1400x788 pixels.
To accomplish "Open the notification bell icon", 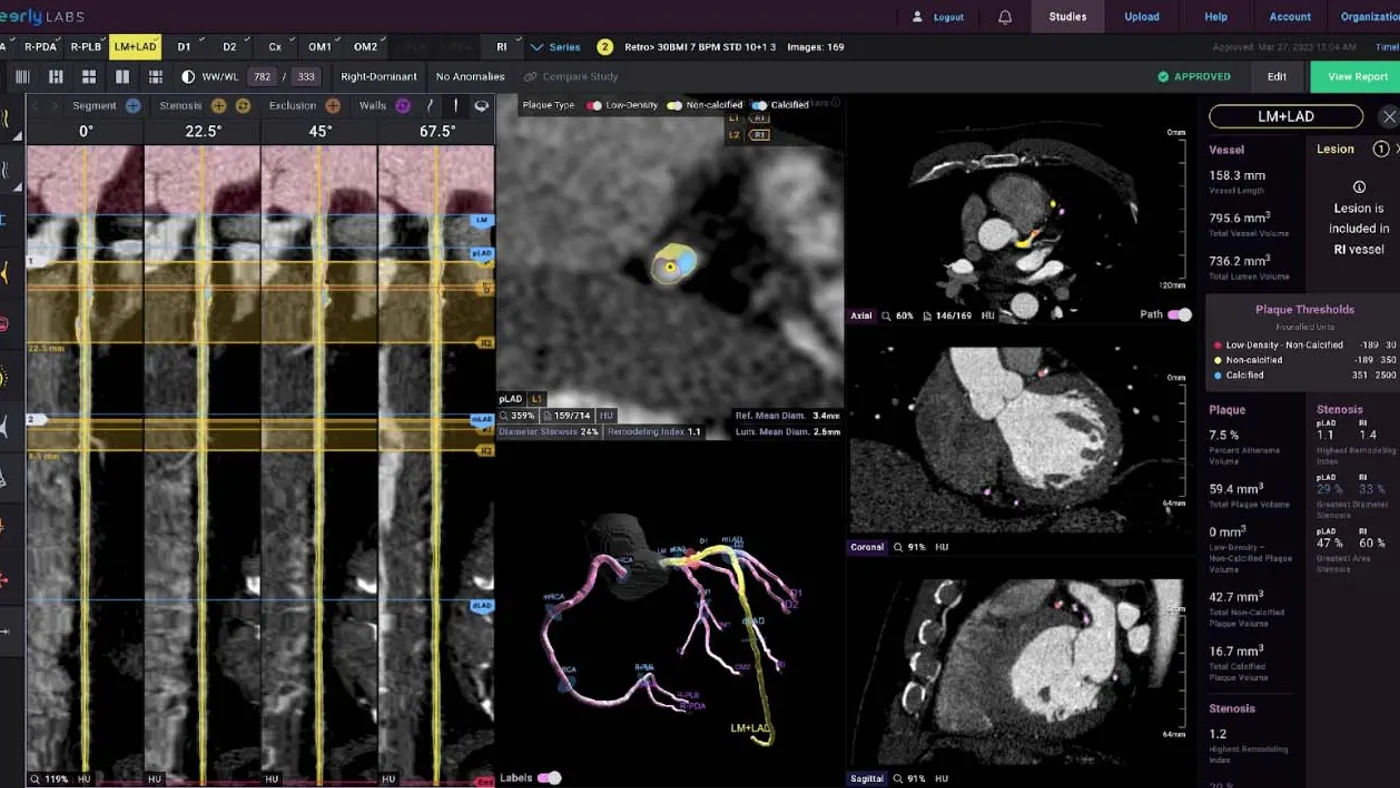I will tap(1004, 16).
